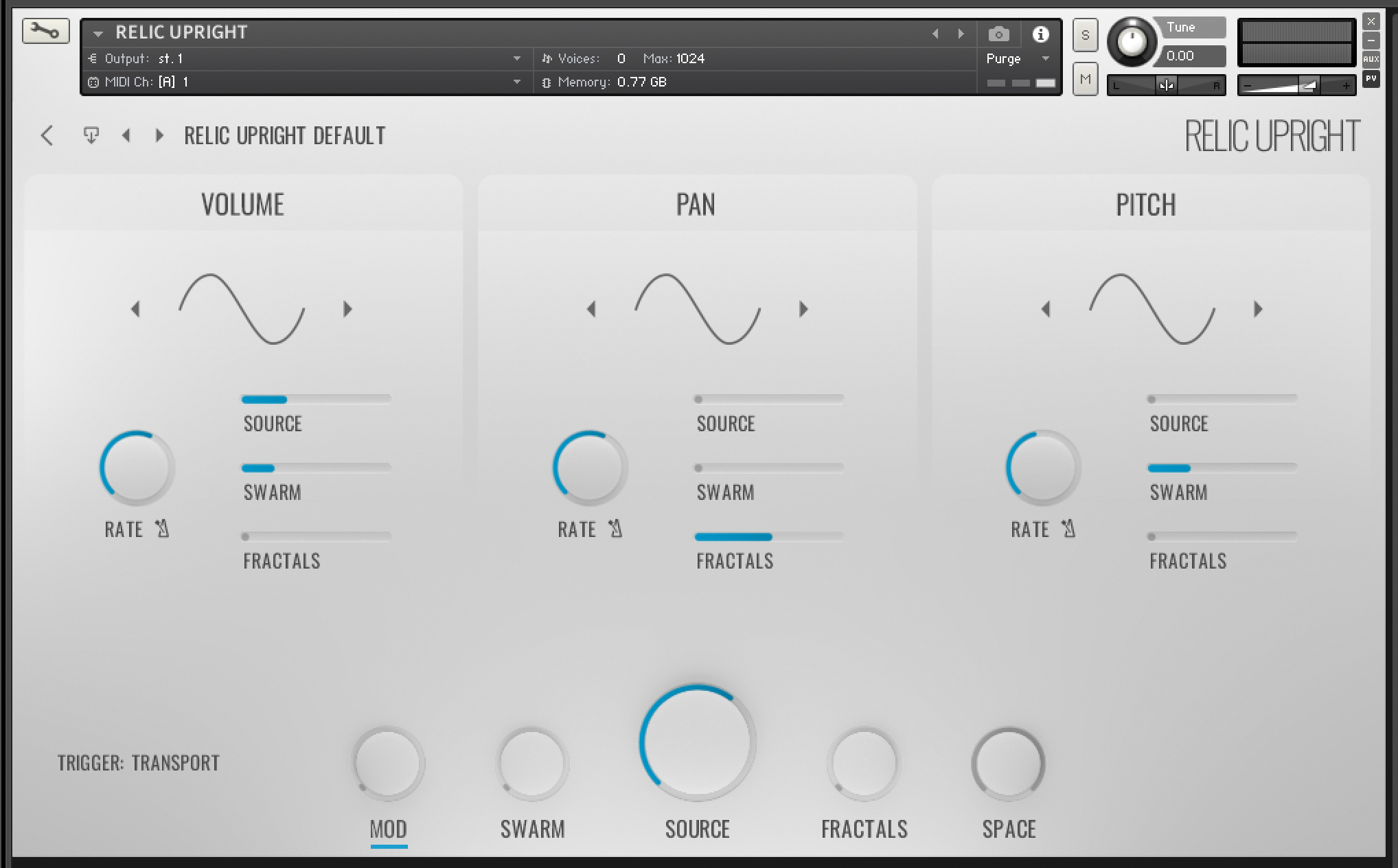The width and height of the screenshot is (1398, 868).
Task: Click the Volume RATE knob
Action: click(137, 468)
